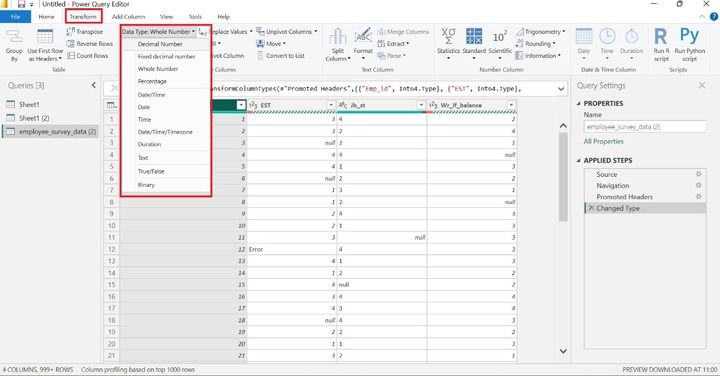
Task: Click the save icon in title bar
Action: coord(21,4)
